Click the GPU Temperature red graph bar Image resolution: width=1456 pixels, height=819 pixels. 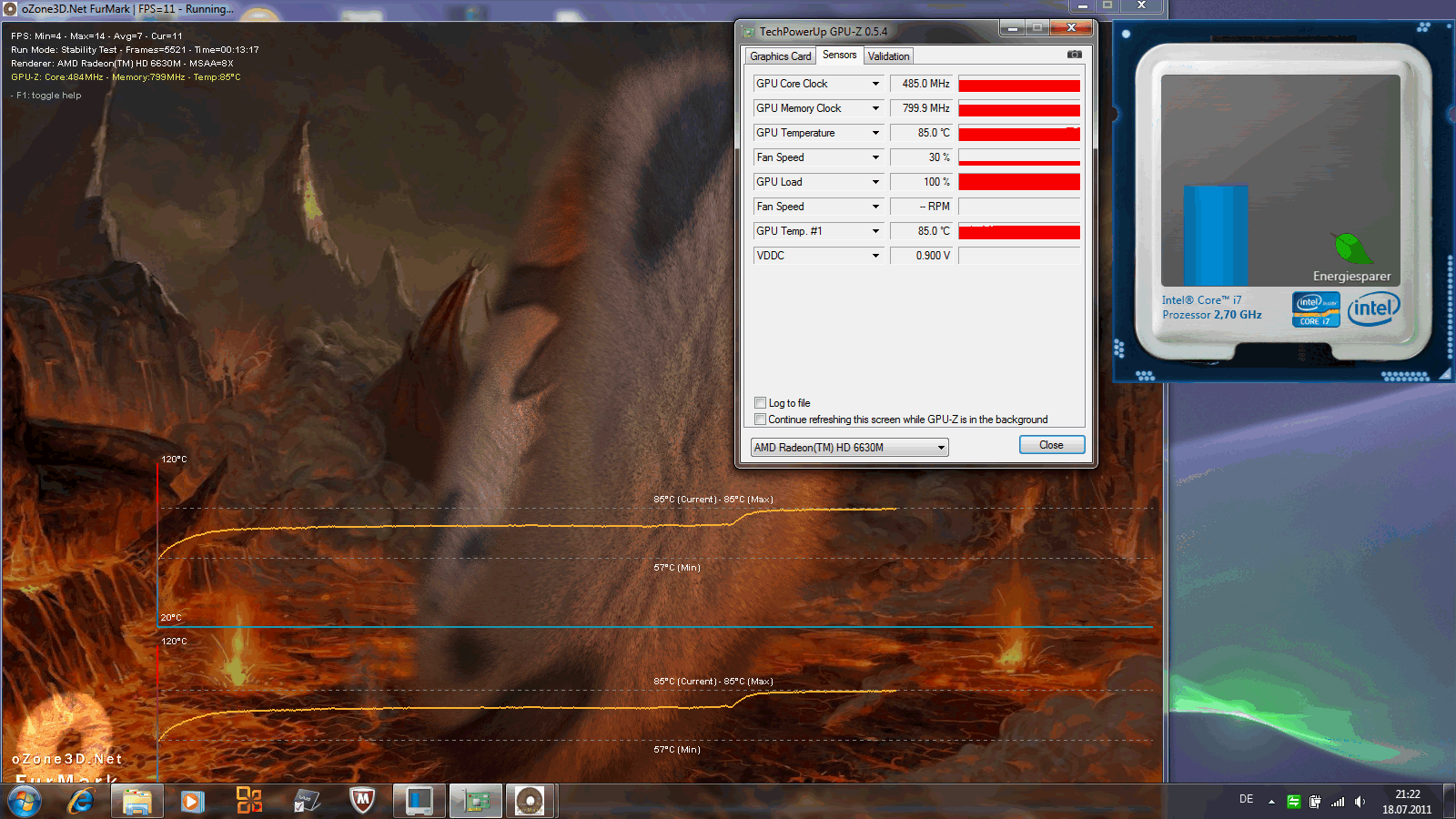pyautogui.click(x=1019, y=133)
